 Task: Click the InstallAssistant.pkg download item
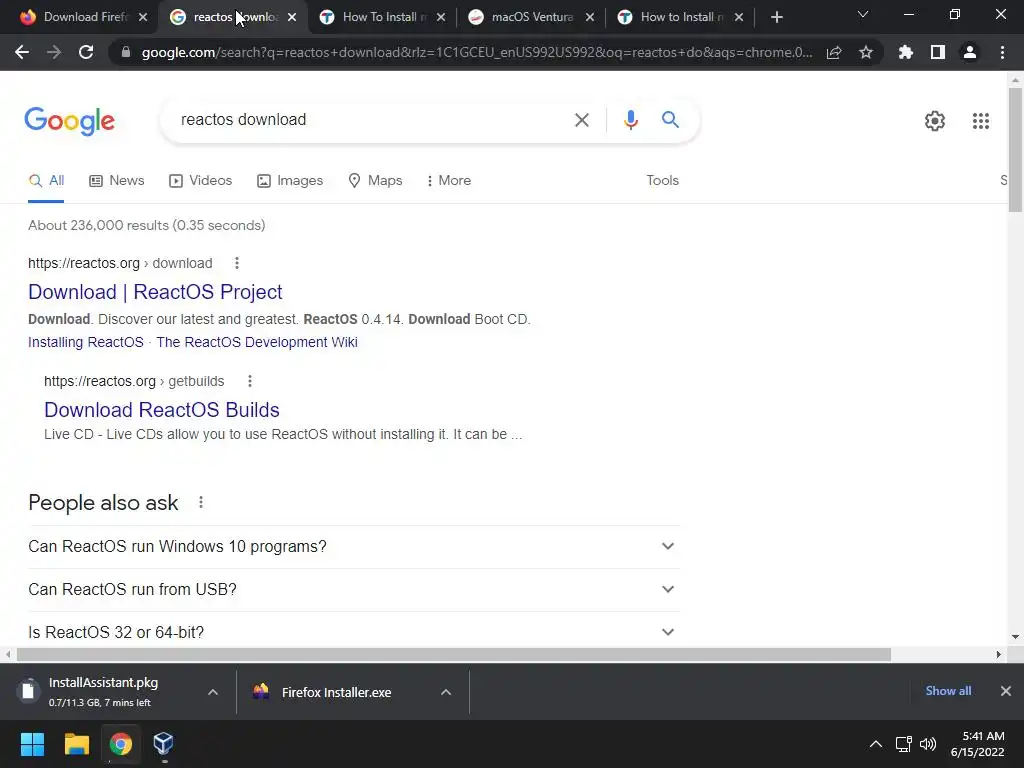pyautogui.click(x=104, y=692)
